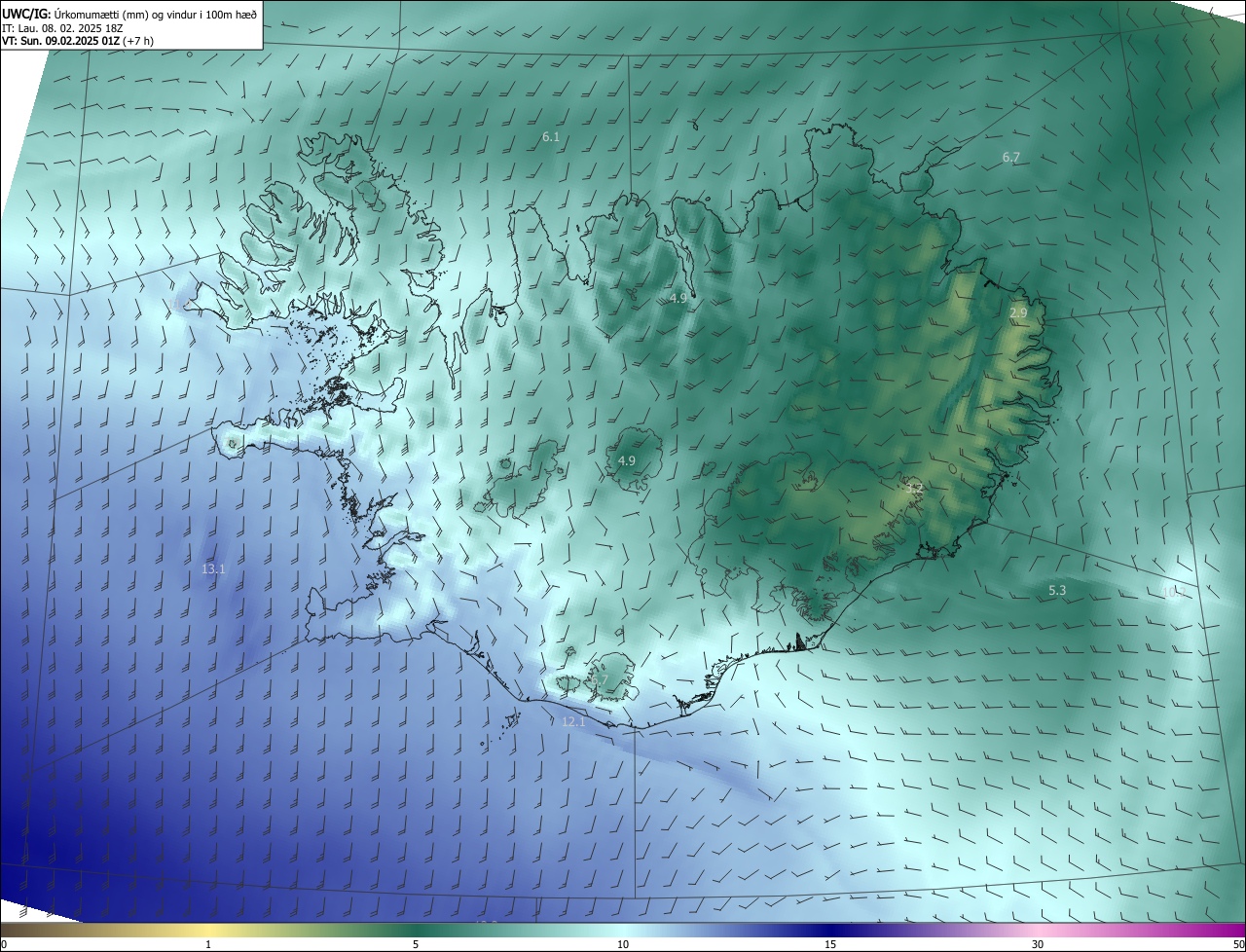Viewport: 1246px width, 952px height.
Task: Select the 6.7 value in the northeast
Action: 1011,157
